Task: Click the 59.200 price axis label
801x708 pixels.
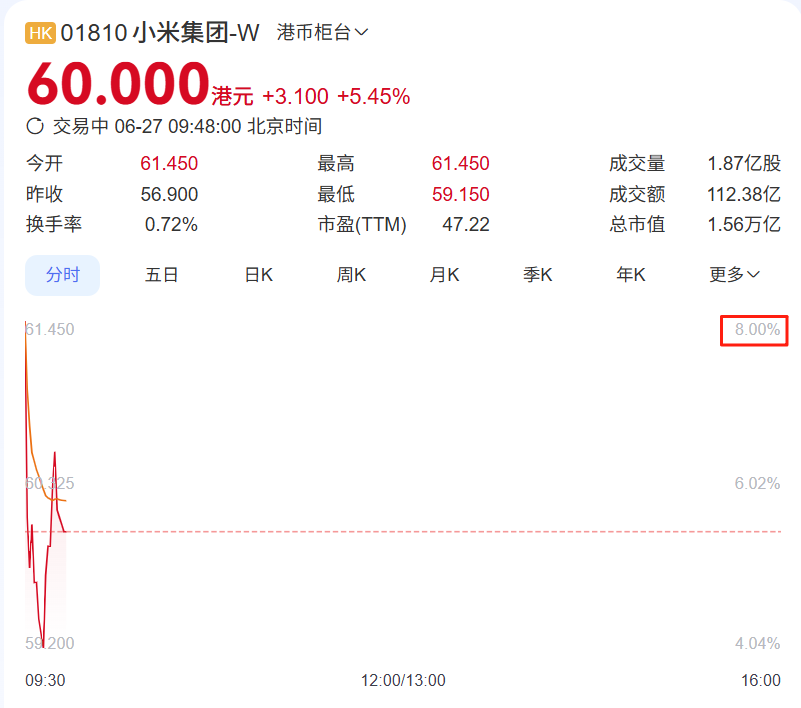Action: pyautogui.click(x=50, y=643)
